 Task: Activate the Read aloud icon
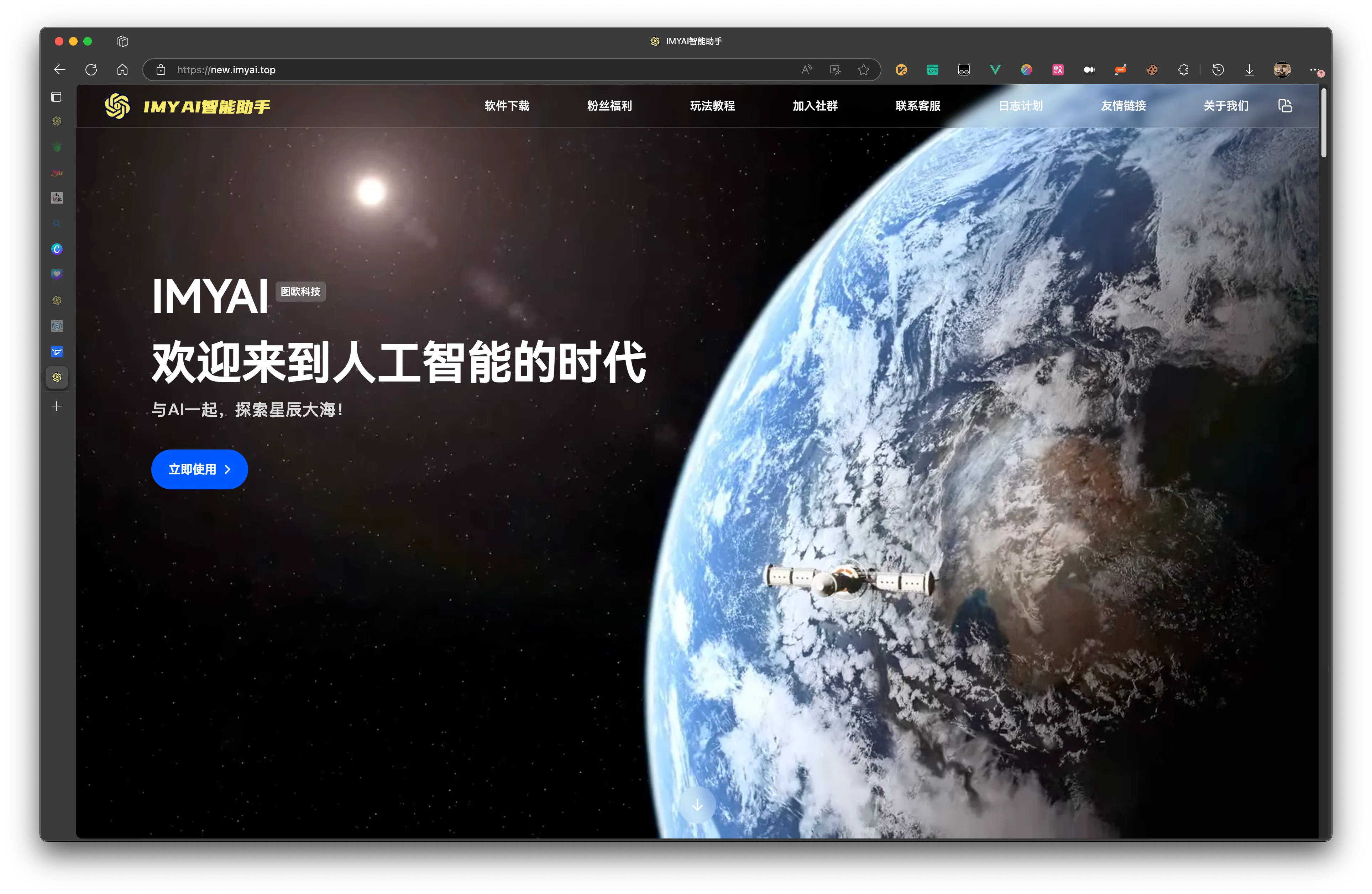tap(807, 70)
